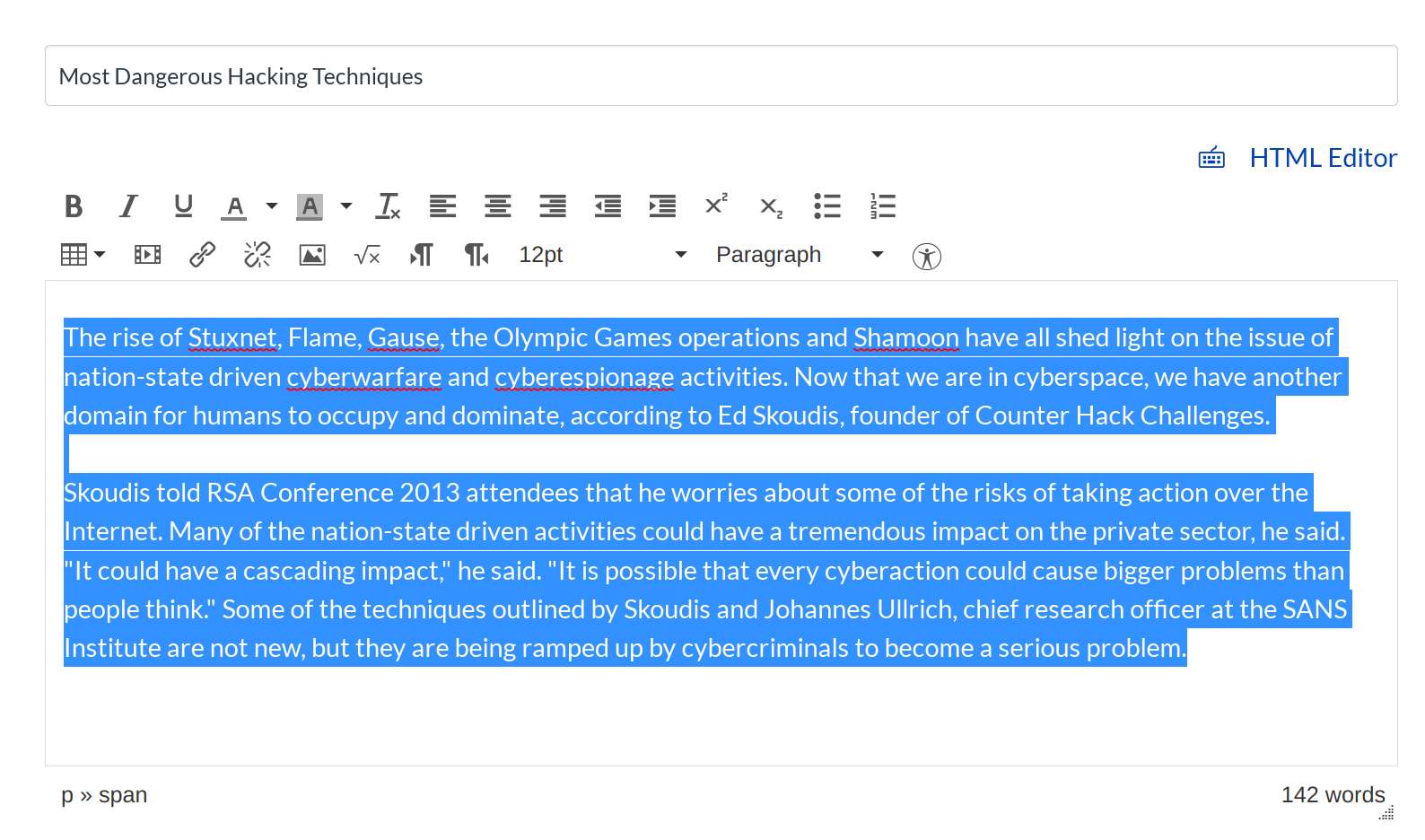Screen dimensions: 1425x840
Task: Insert a bulleted list
Action: click(826, 206)
